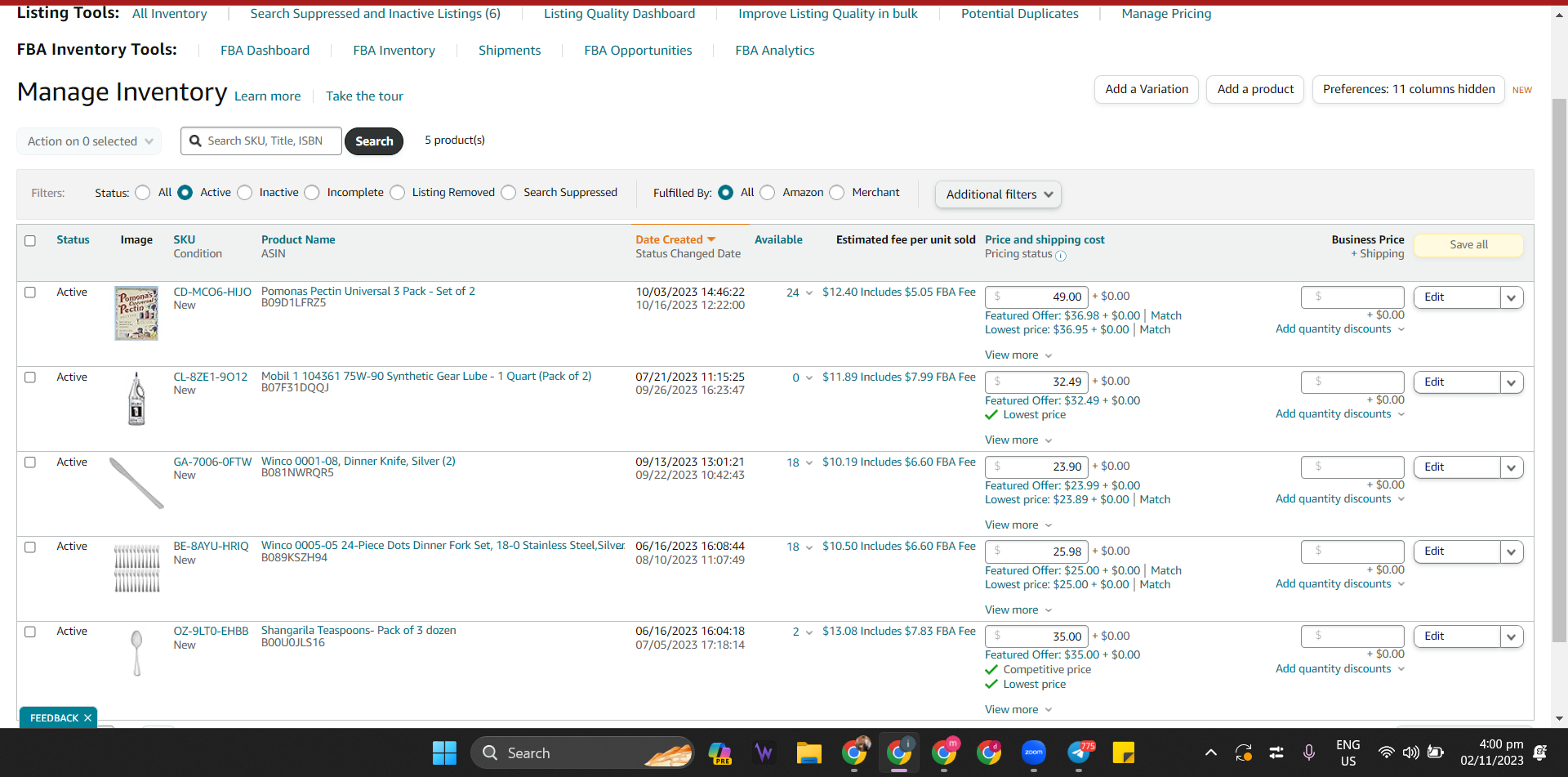Click the price field showing 49.00
1568x777 pixels.
pos(1036,297)
